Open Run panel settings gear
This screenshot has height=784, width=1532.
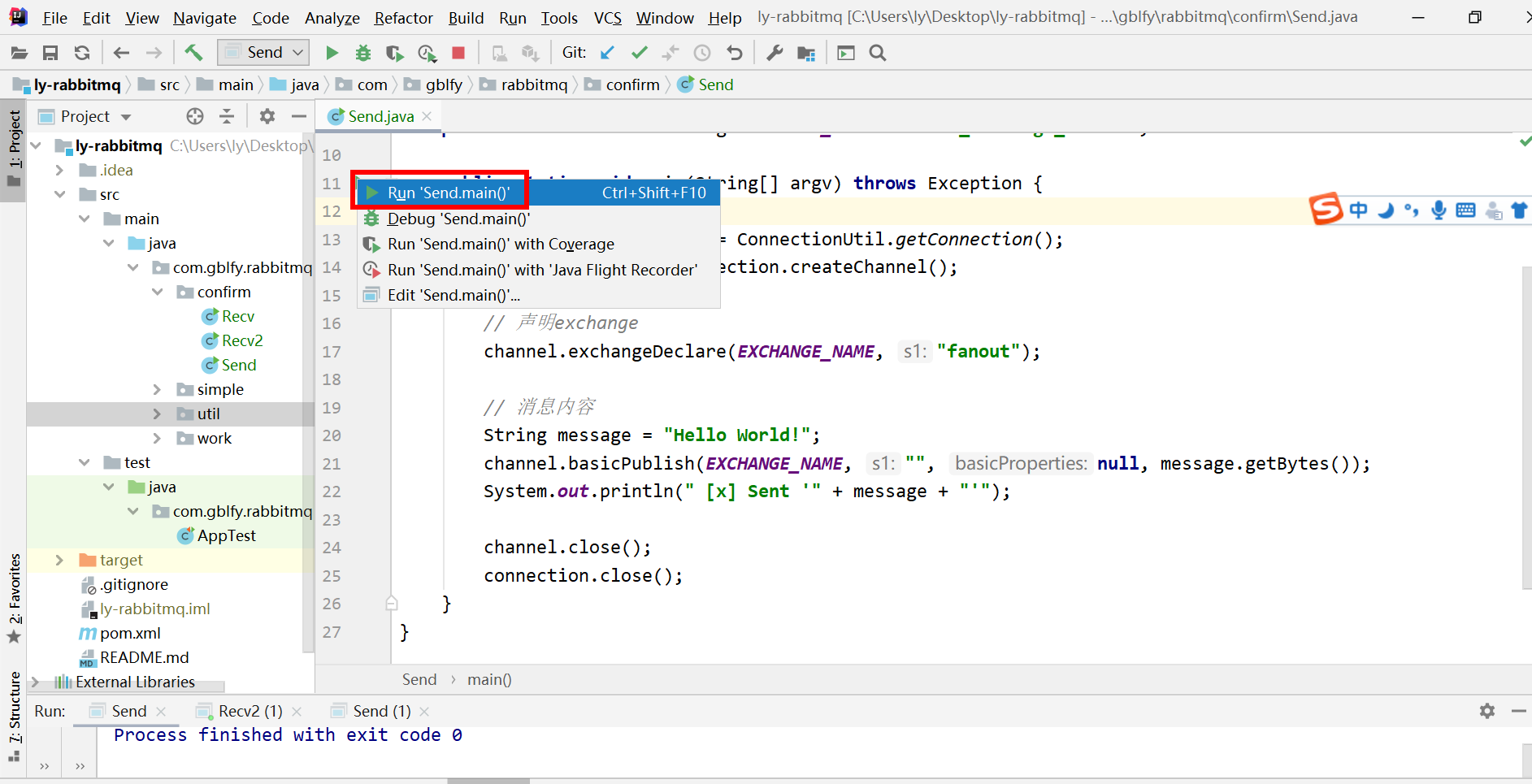1487,711
